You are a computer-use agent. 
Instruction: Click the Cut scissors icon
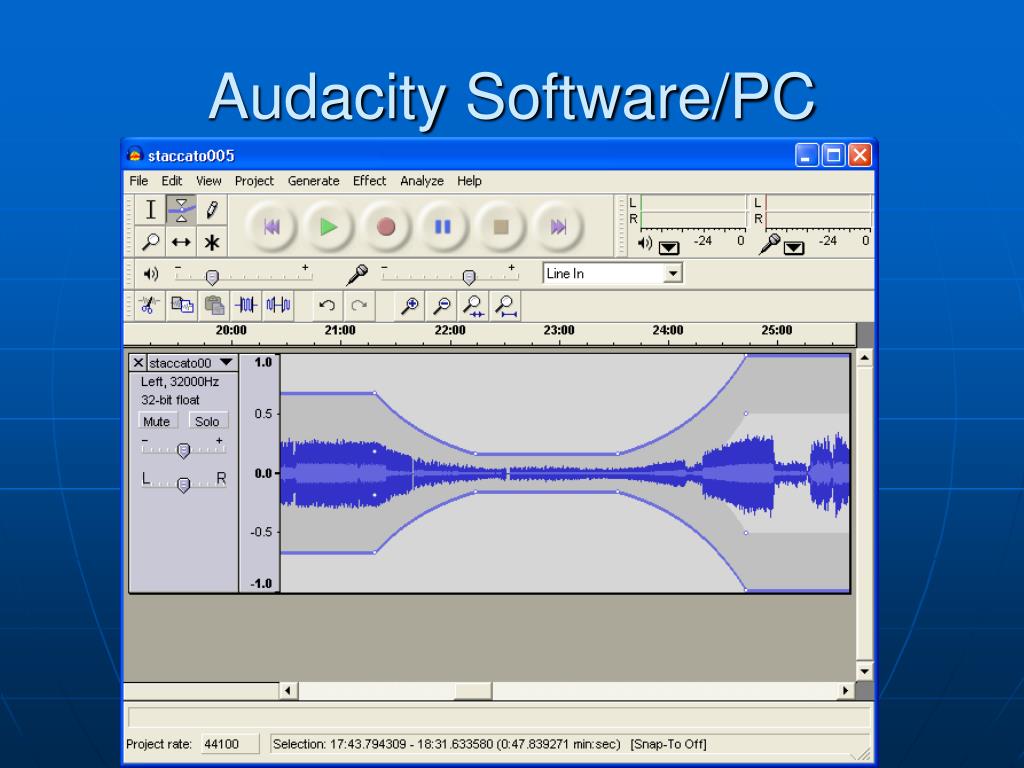click(x=150, y=305)
